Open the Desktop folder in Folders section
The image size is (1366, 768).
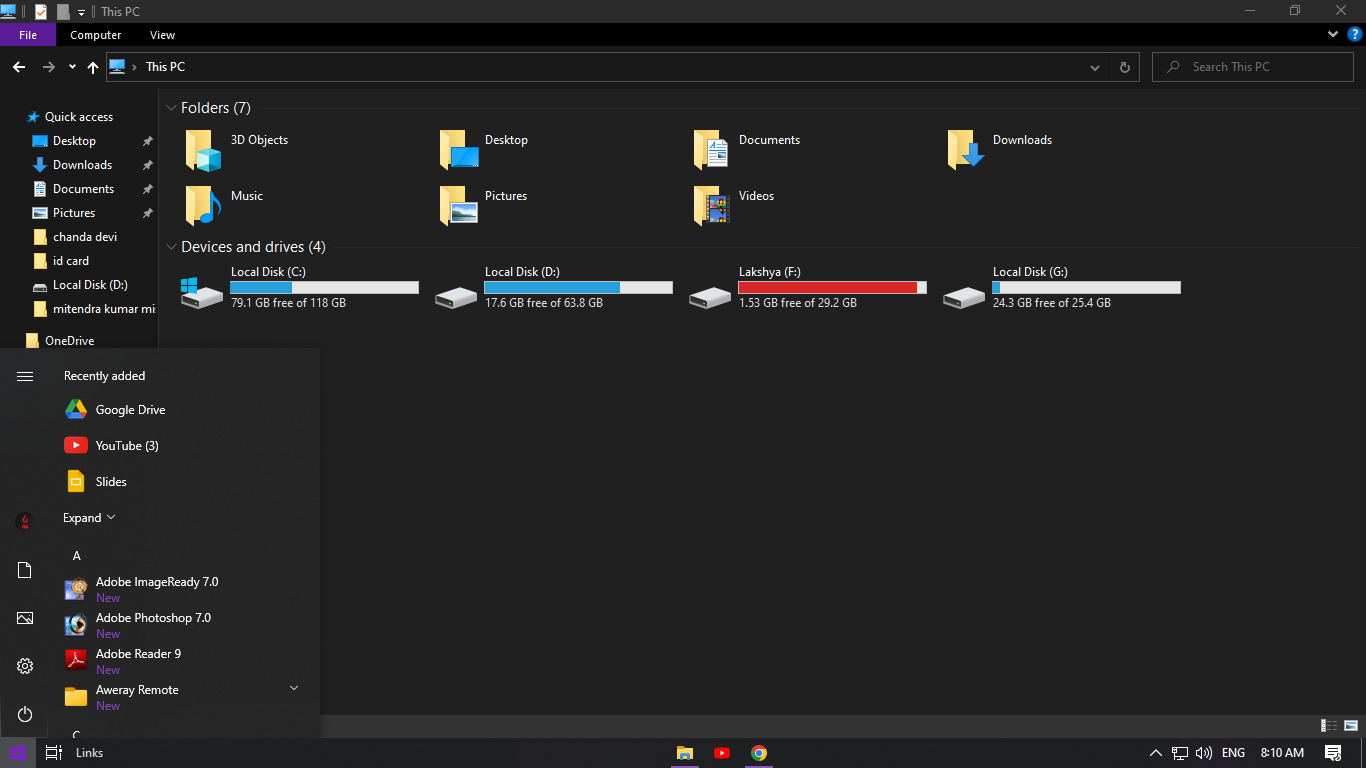point(459,150)
